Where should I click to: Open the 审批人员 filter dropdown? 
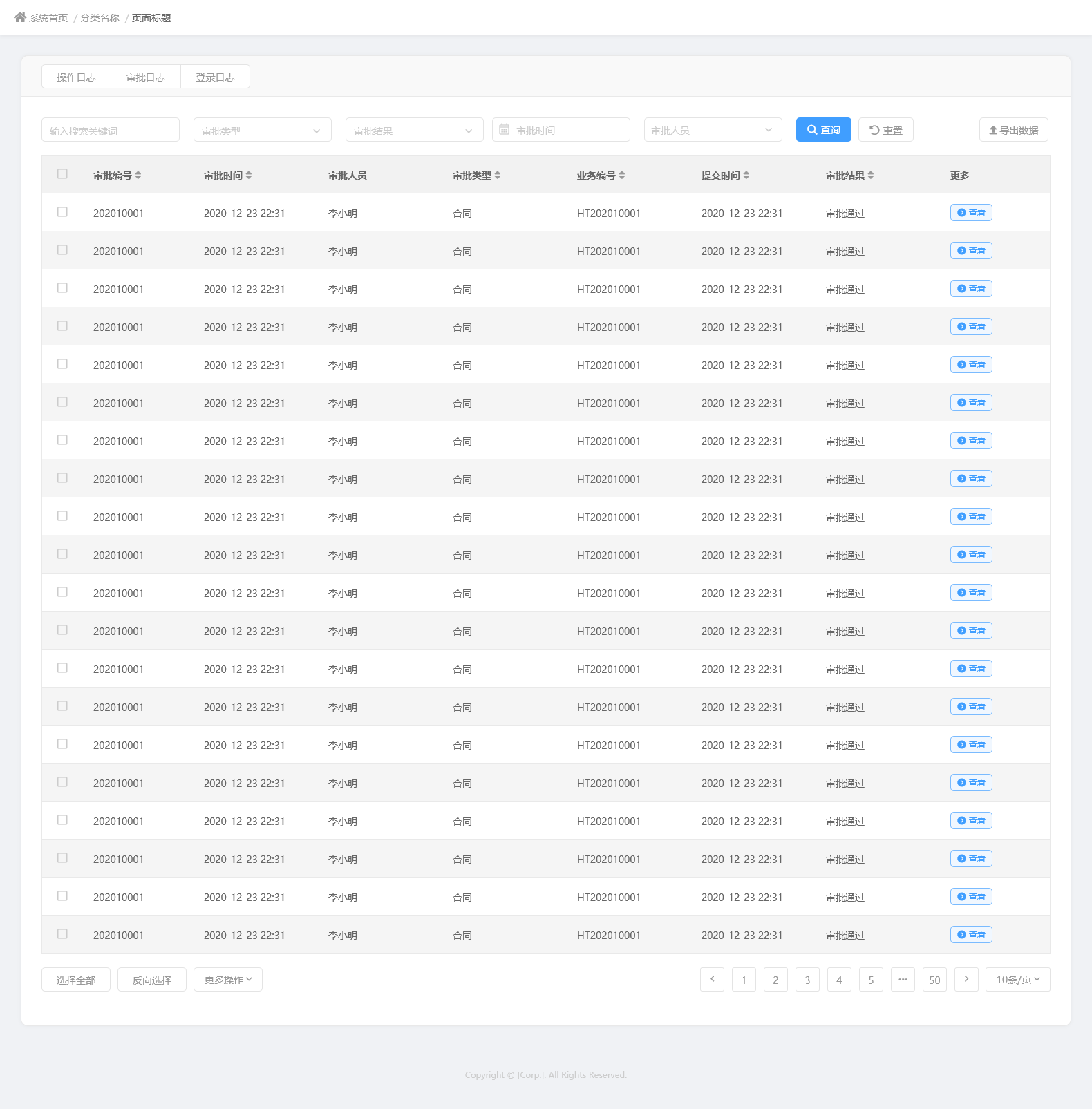[713, 130]
